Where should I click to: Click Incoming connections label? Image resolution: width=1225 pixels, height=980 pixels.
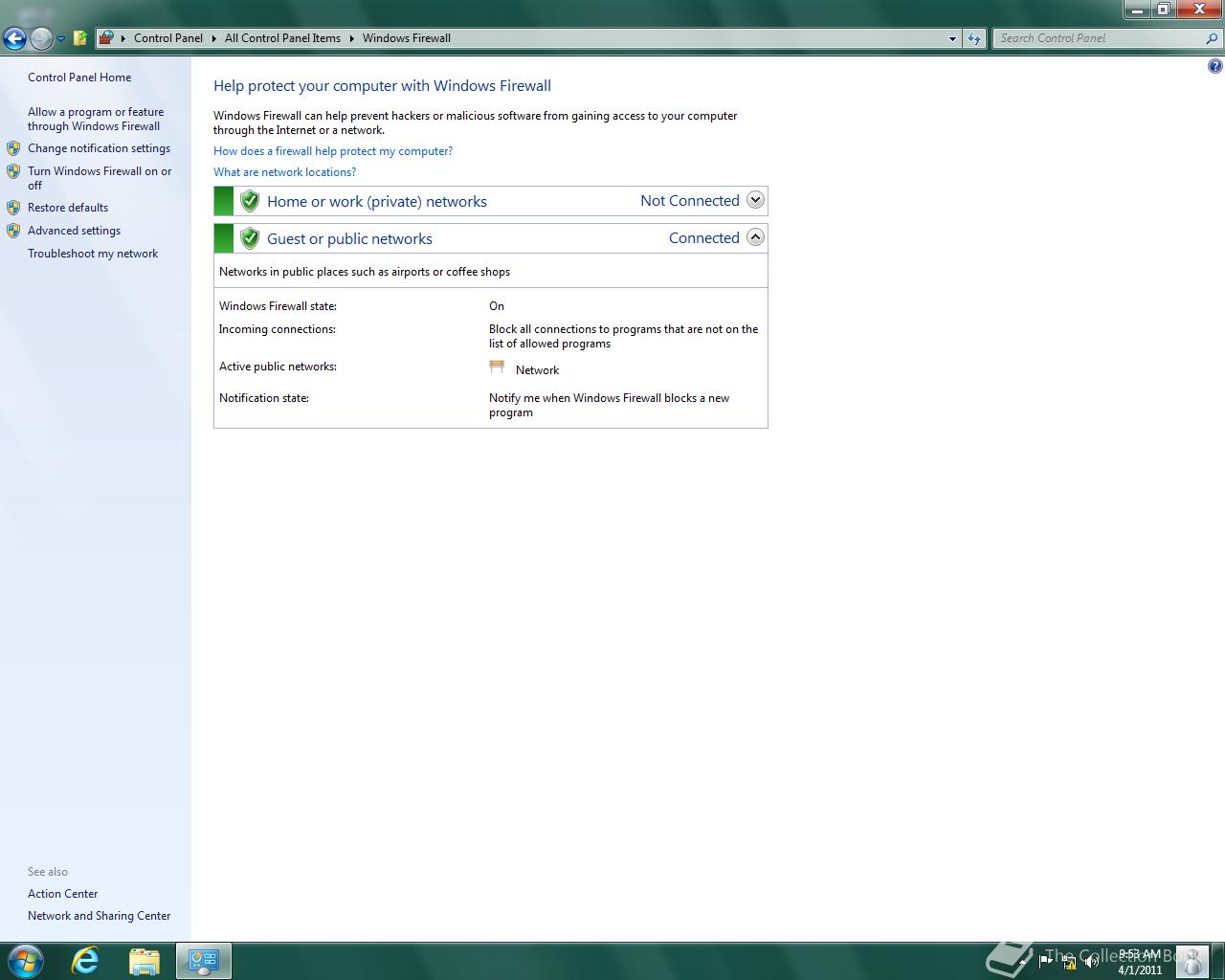pos(278,329)
